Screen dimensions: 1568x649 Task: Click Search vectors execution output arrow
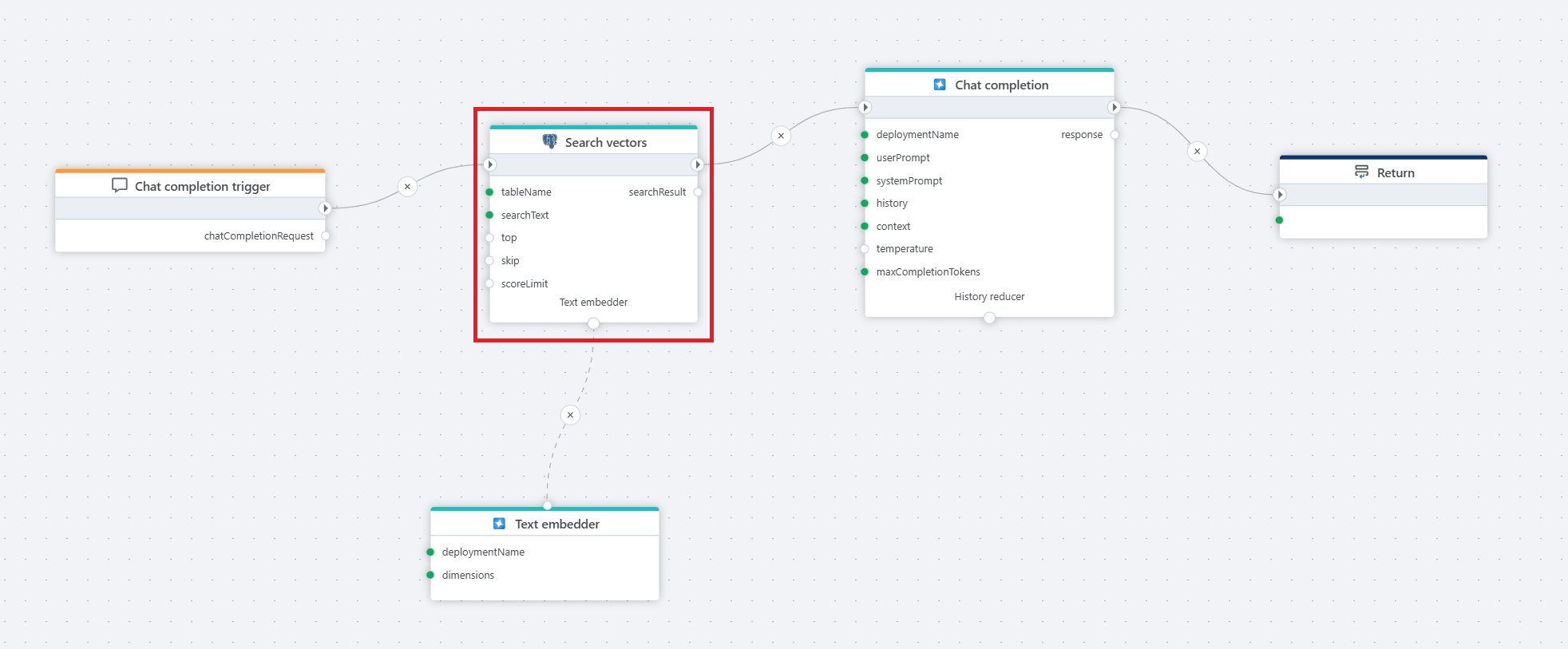tap(697, 164)
